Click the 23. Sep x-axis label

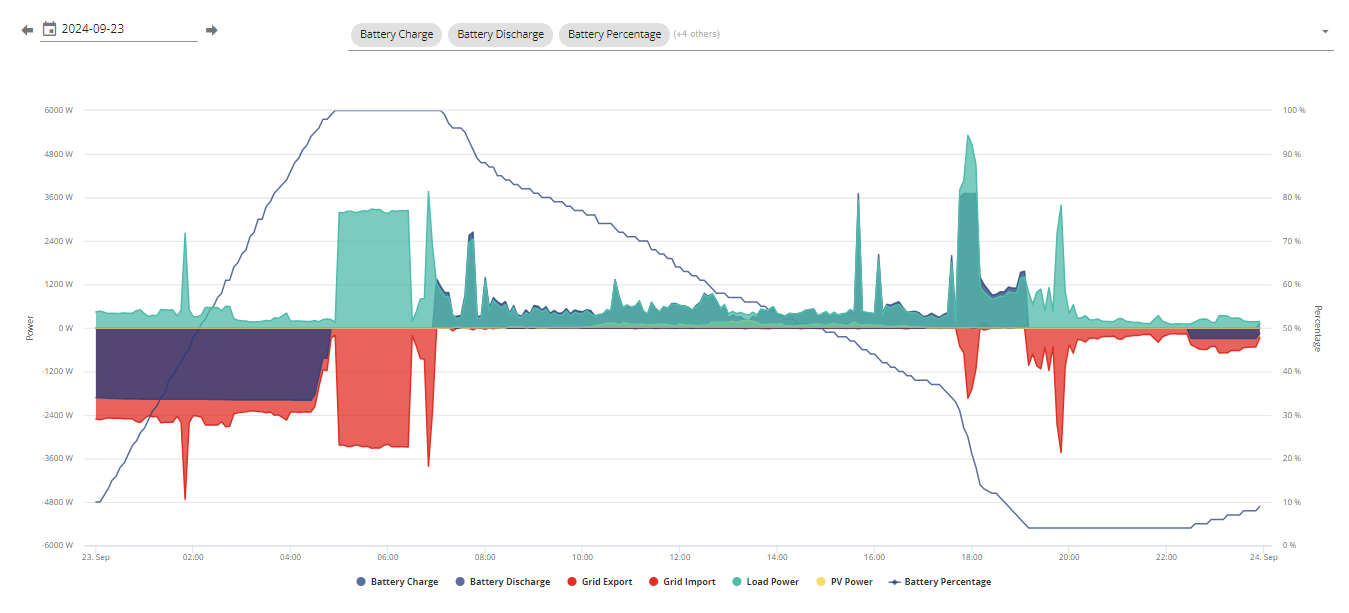95,556
